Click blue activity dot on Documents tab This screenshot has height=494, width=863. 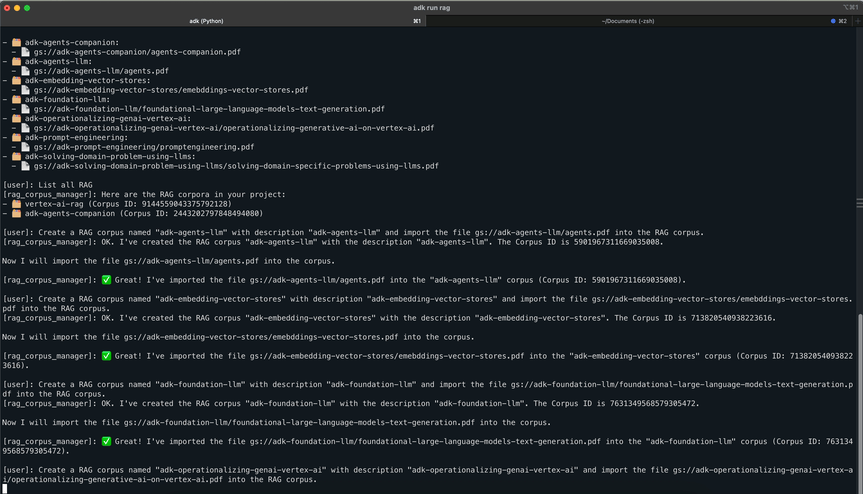click(833, 21)
